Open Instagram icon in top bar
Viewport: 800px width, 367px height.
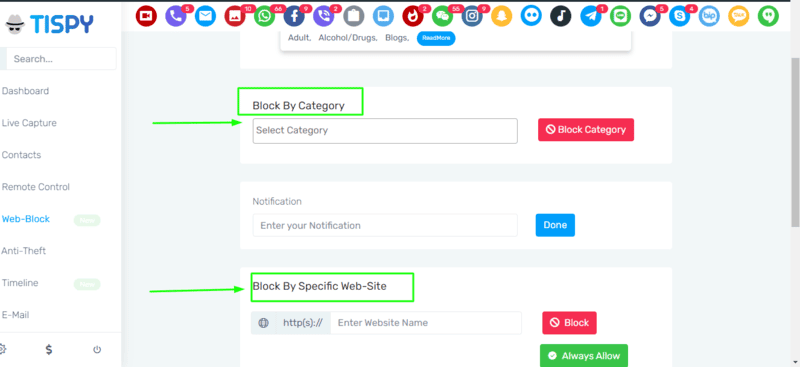(472, 17)
